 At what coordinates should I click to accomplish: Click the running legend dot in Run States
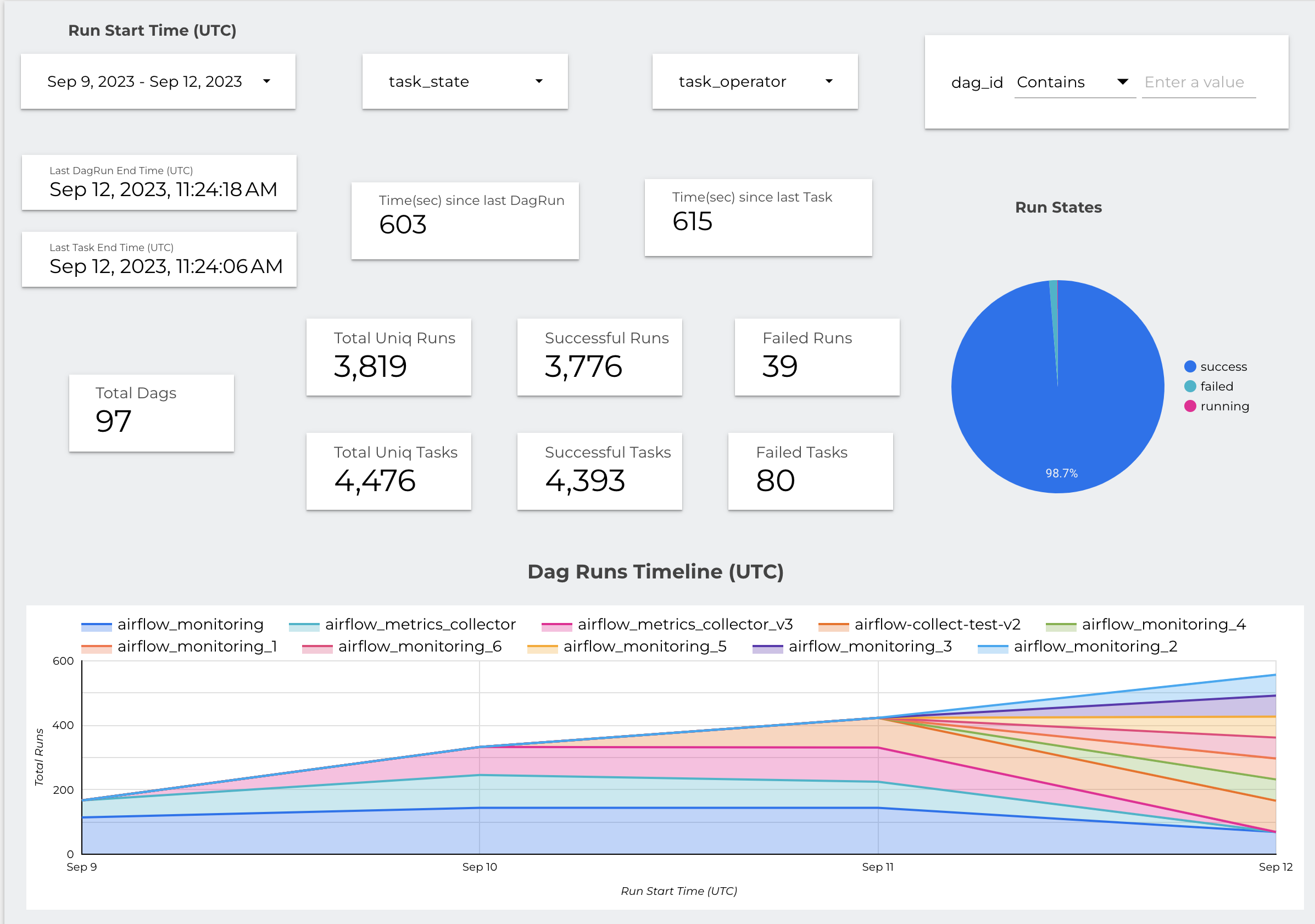[x=1190, y=406]
